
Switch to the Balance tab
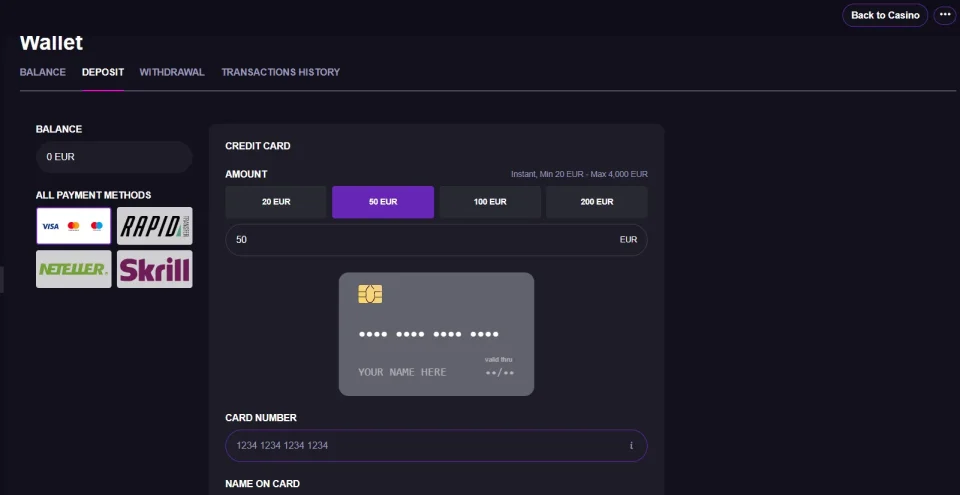(43, 72)
